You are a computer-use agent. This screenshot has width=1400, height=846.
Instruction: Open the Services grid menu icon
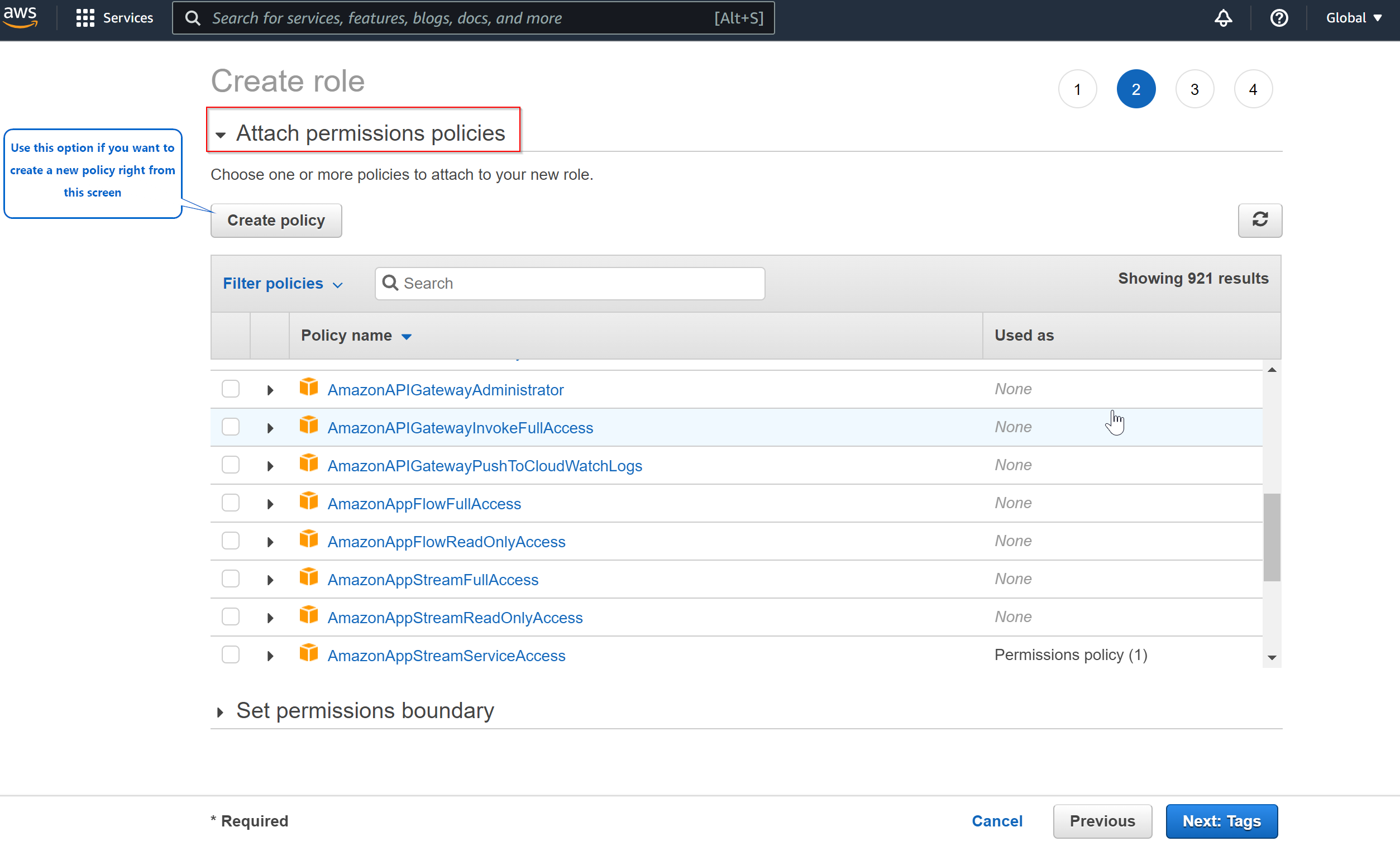pos(85,18)
